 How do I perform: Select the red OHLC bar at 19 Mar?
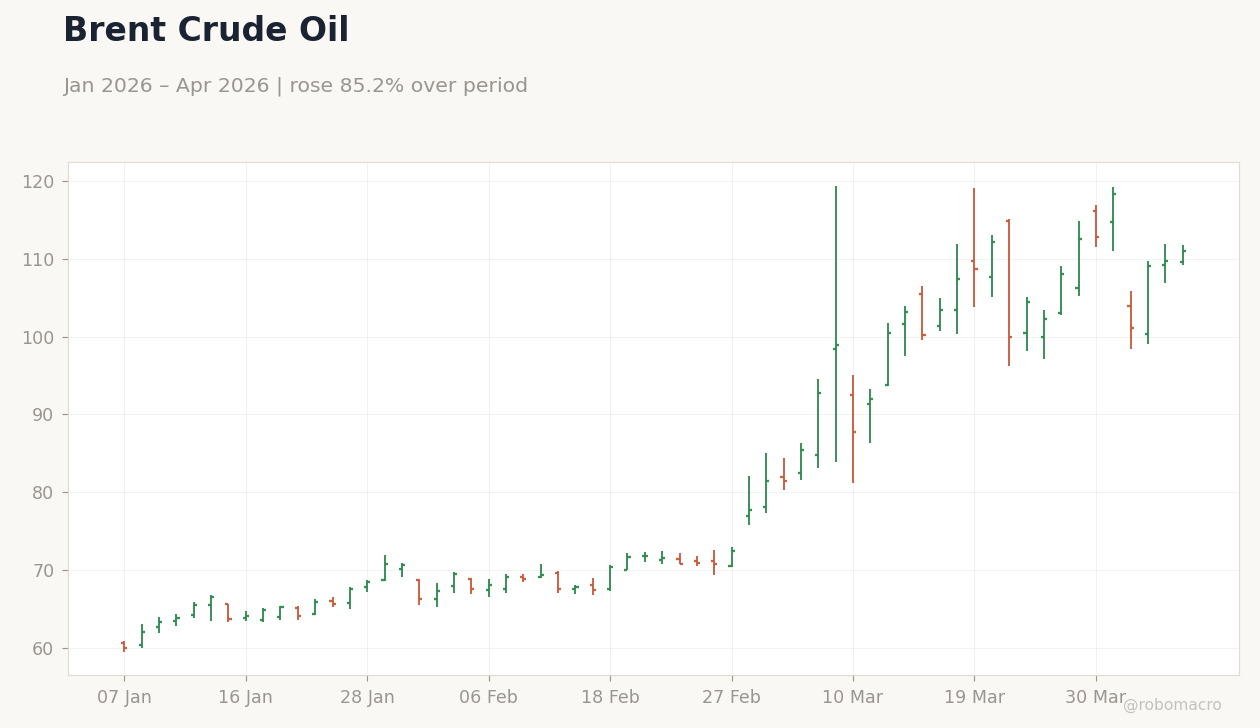click(974, 247)
